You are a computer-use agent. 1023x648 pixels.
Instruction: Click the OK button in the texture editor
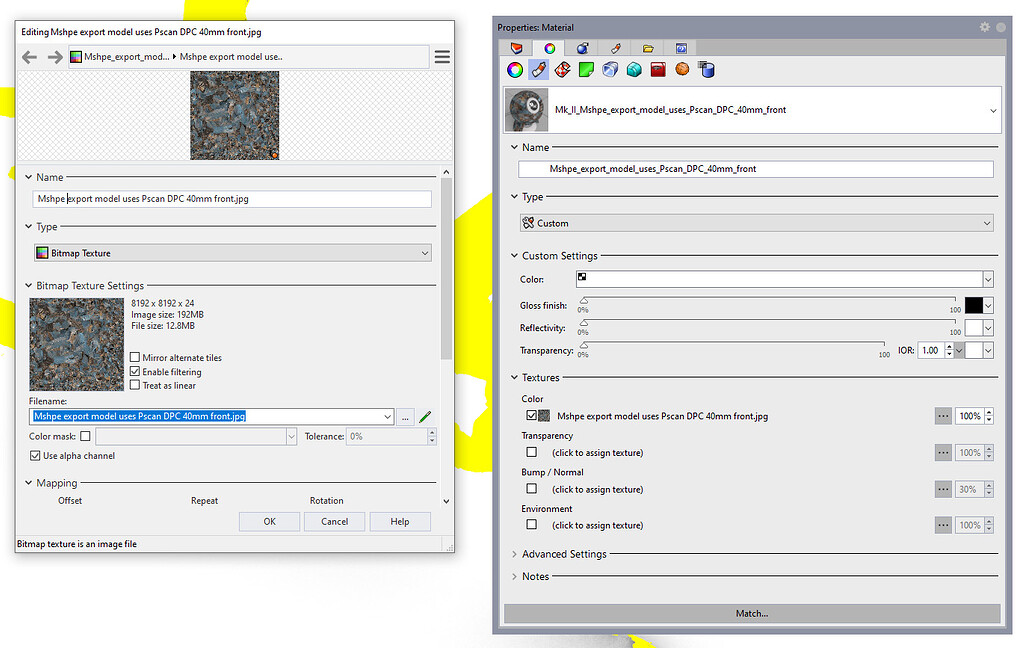coord(268,521)
